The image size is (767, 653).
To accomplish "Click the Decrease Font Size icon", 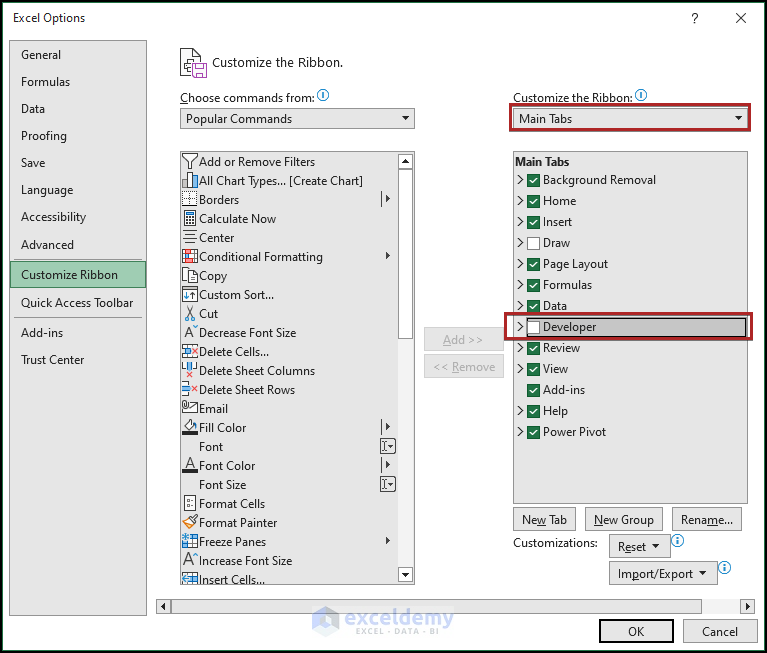I will coord(190,333).
